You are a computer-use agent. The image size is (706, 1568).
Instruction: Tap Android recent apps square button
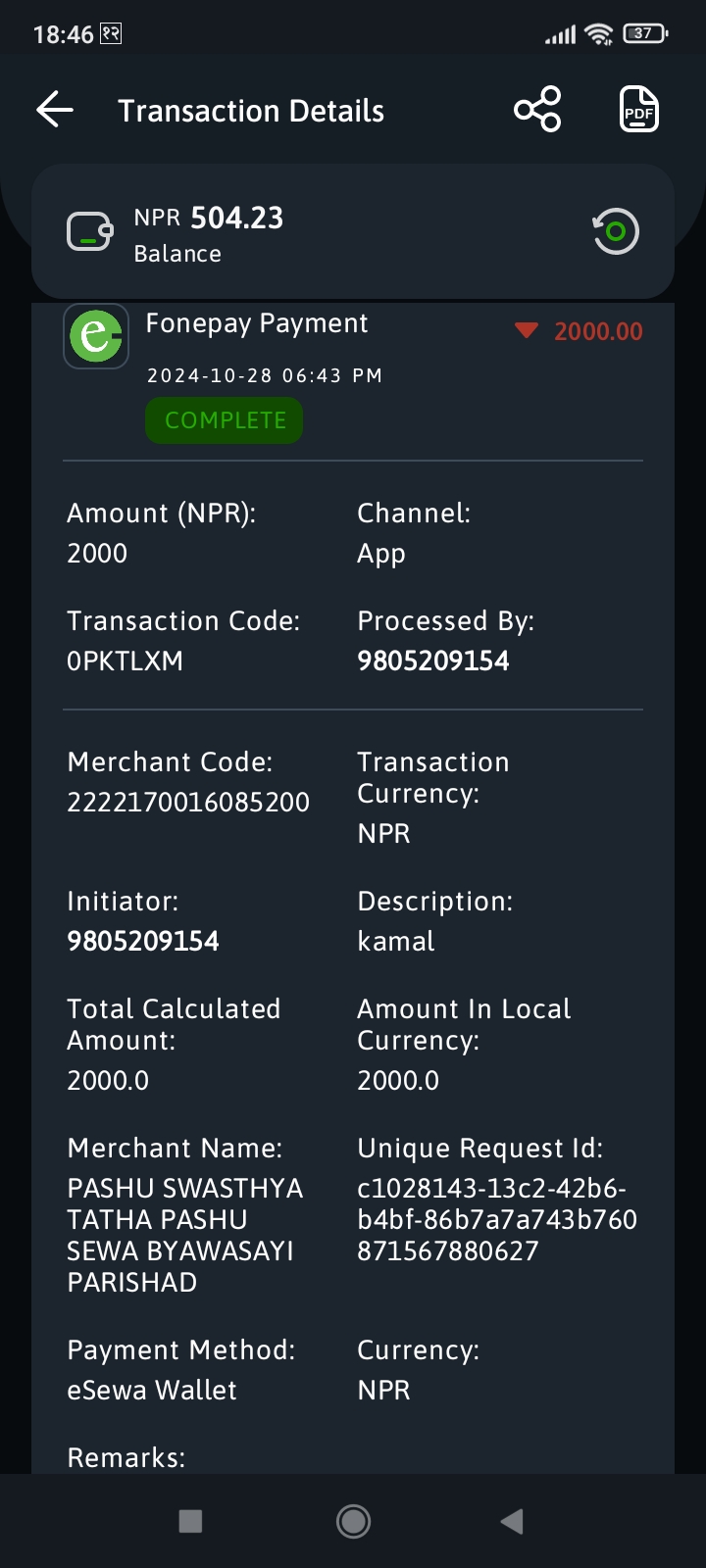pos(190,1521)
